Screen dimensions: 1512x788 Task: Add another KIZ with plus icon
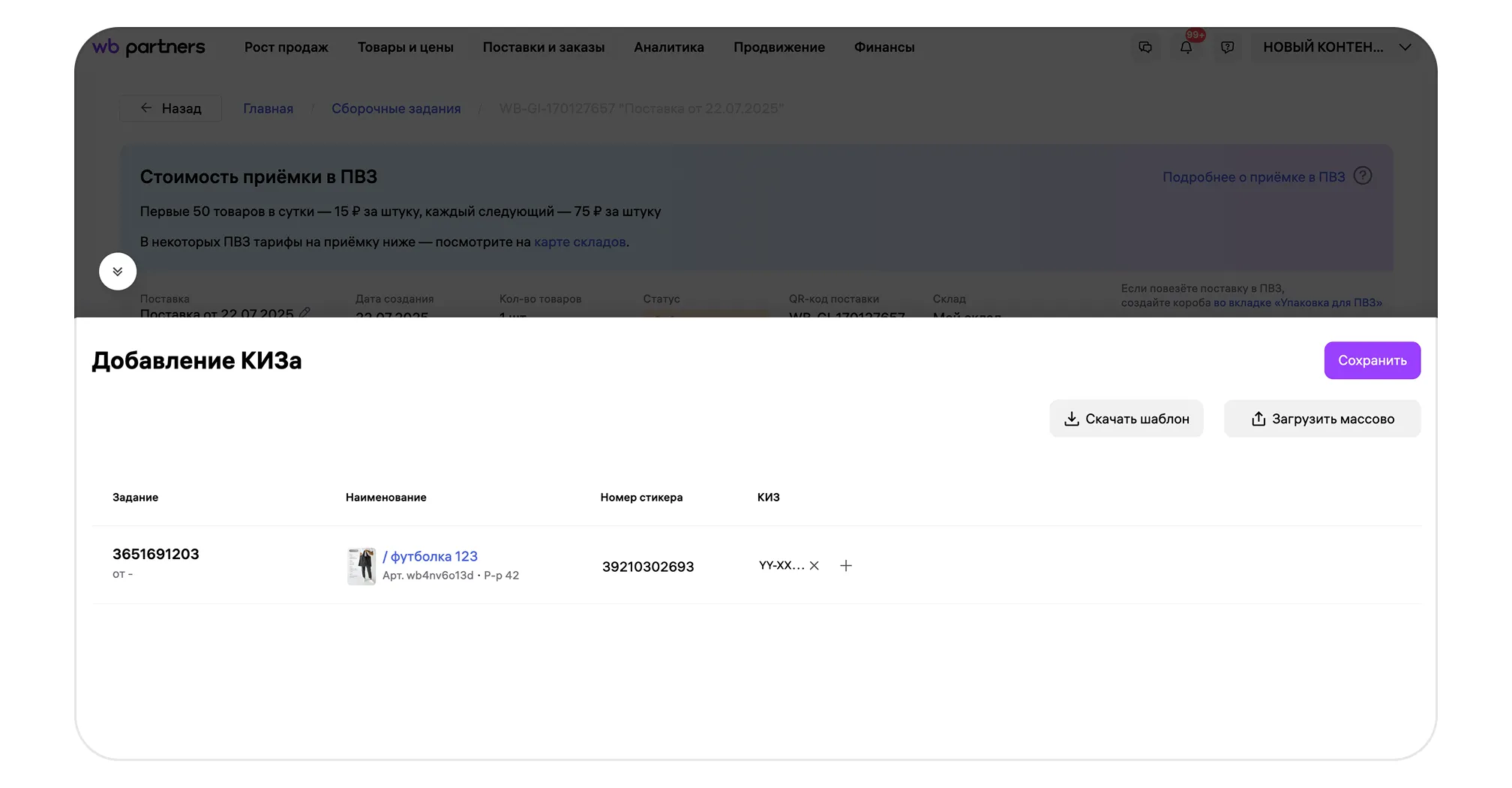coord(846,566)
